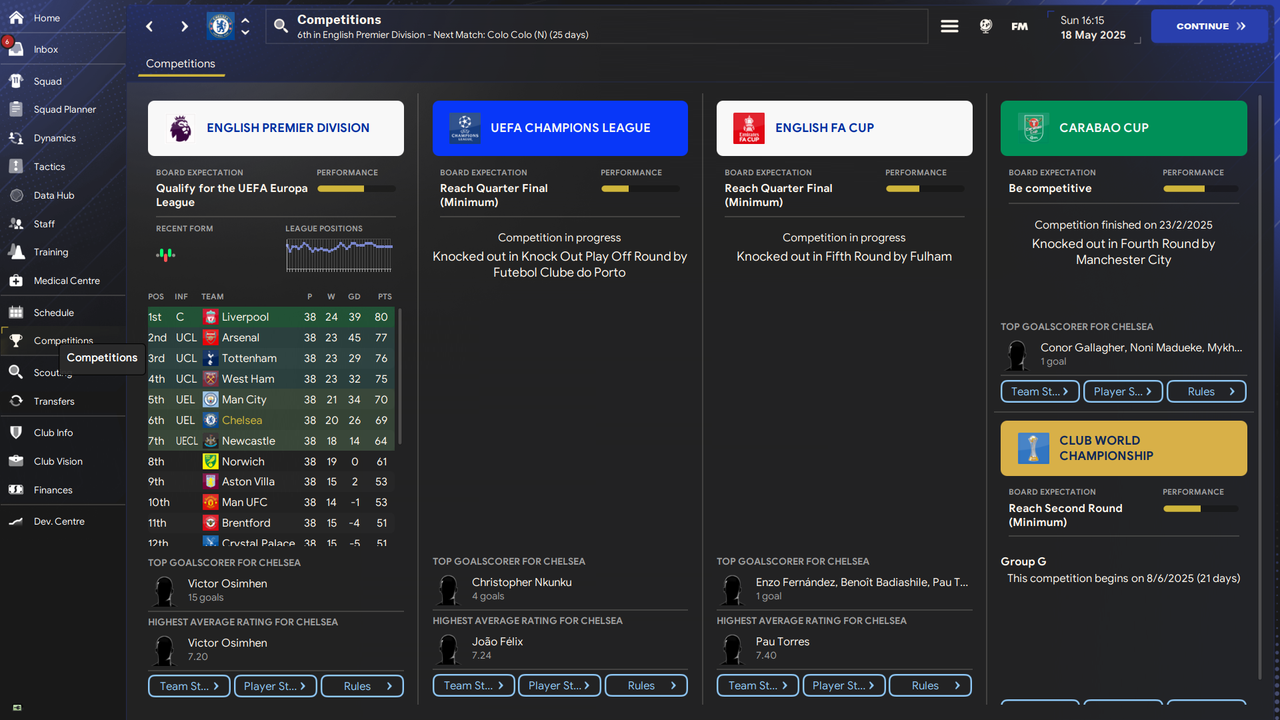
Task: Click the Competitions trophy icon in sidebar
Action: pyautogui.click(x=16, y=341)
